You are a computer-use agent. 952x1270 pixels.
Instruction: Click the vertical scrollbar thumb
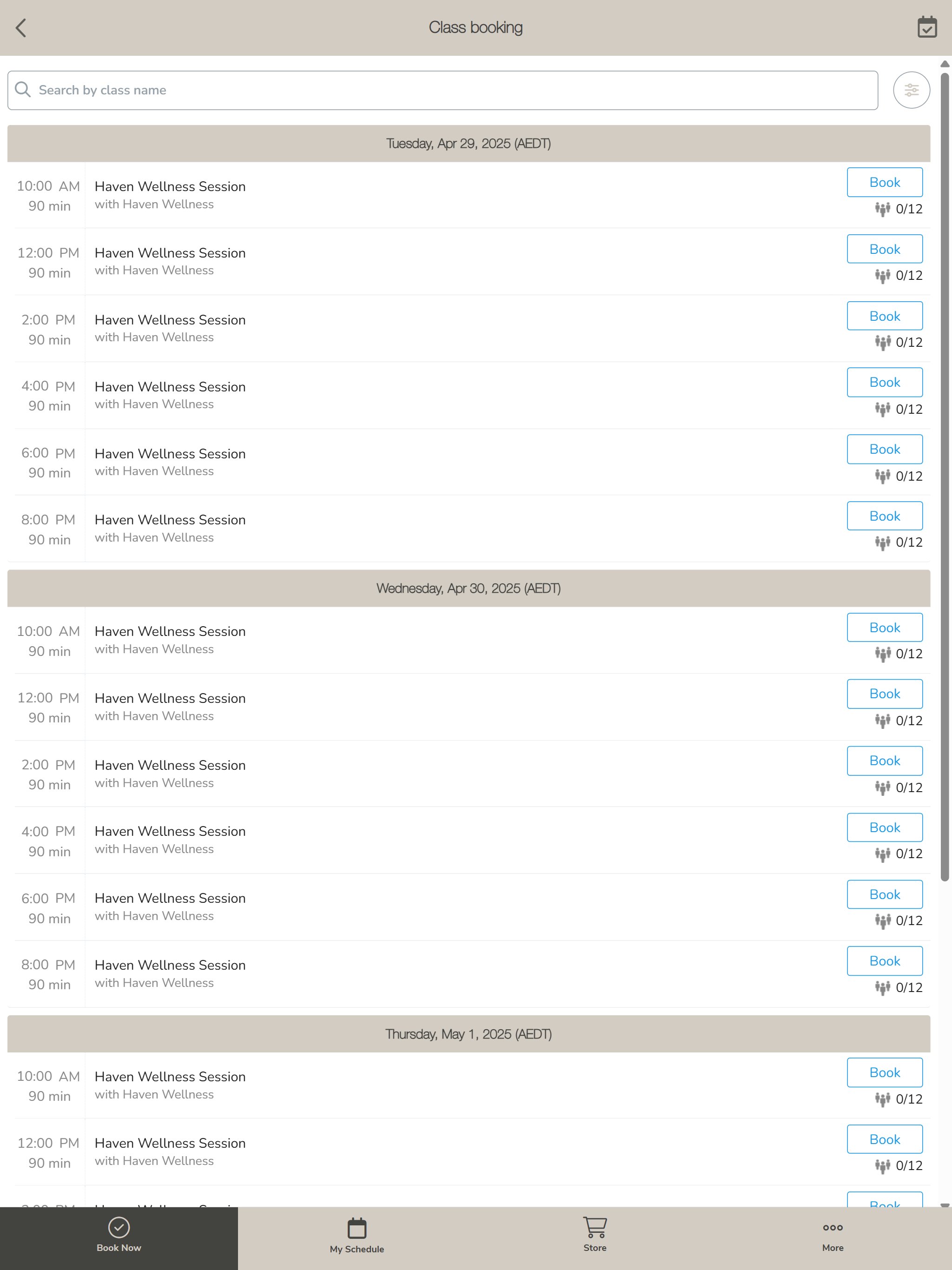click(945, 476)
